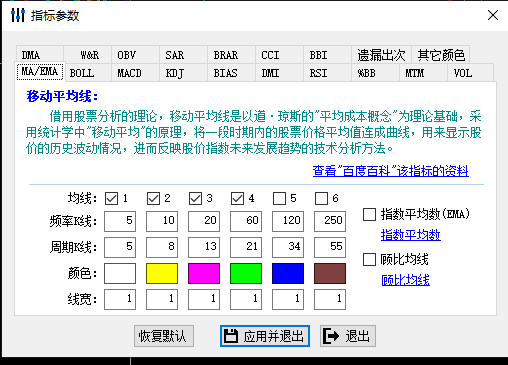Image resolution: width=508 pixels, height=365 pixels.
Task: Click the 恢复默认 button
Action: pos(164,336)
